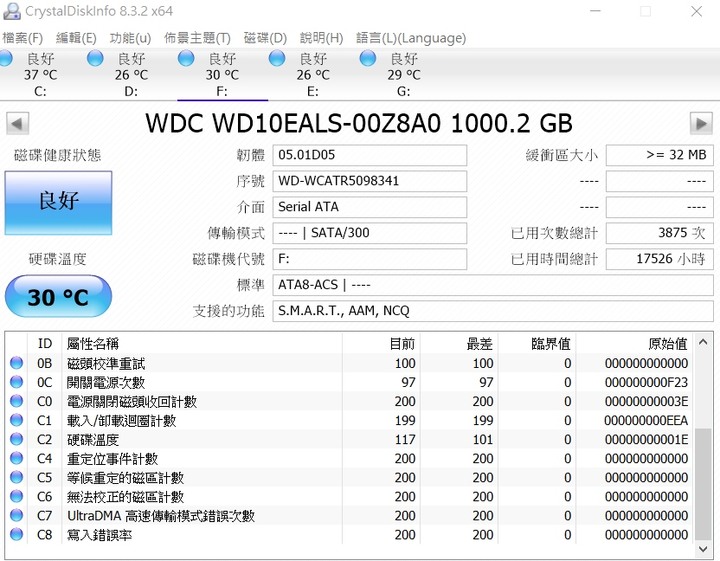Screen dimensions: 720x561
Task: Open the 檔案(F) menu
Action: 22,38
